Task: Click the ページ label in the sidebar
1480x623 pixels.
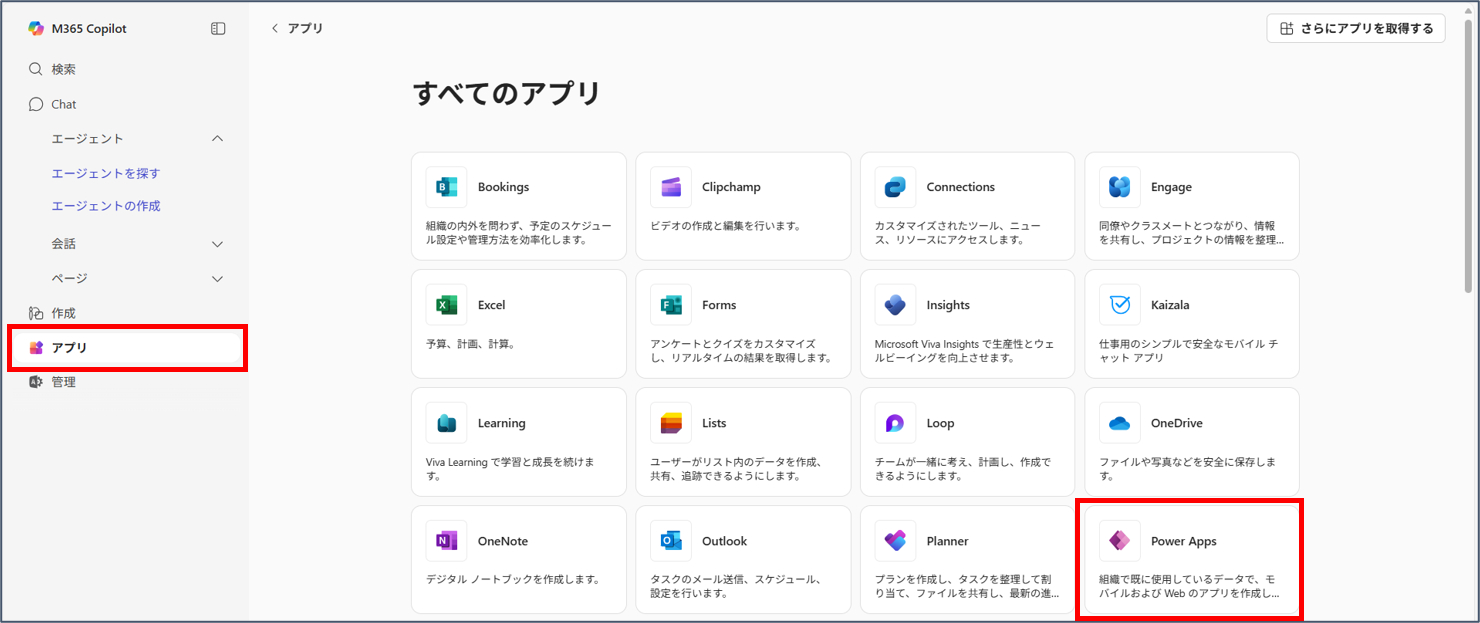Action: 70,278
